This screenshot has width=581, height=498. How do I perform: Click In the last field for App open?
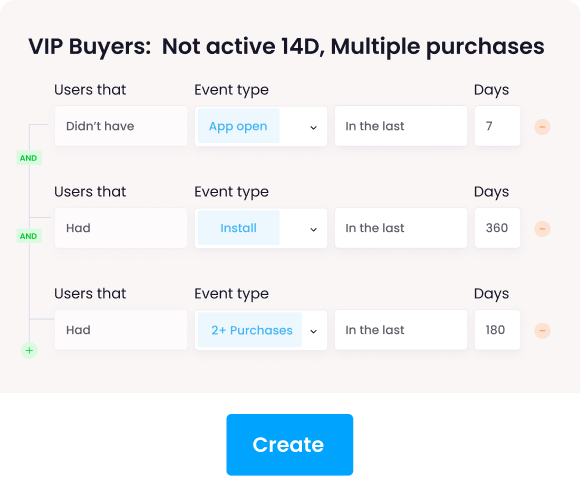(401, 126)
